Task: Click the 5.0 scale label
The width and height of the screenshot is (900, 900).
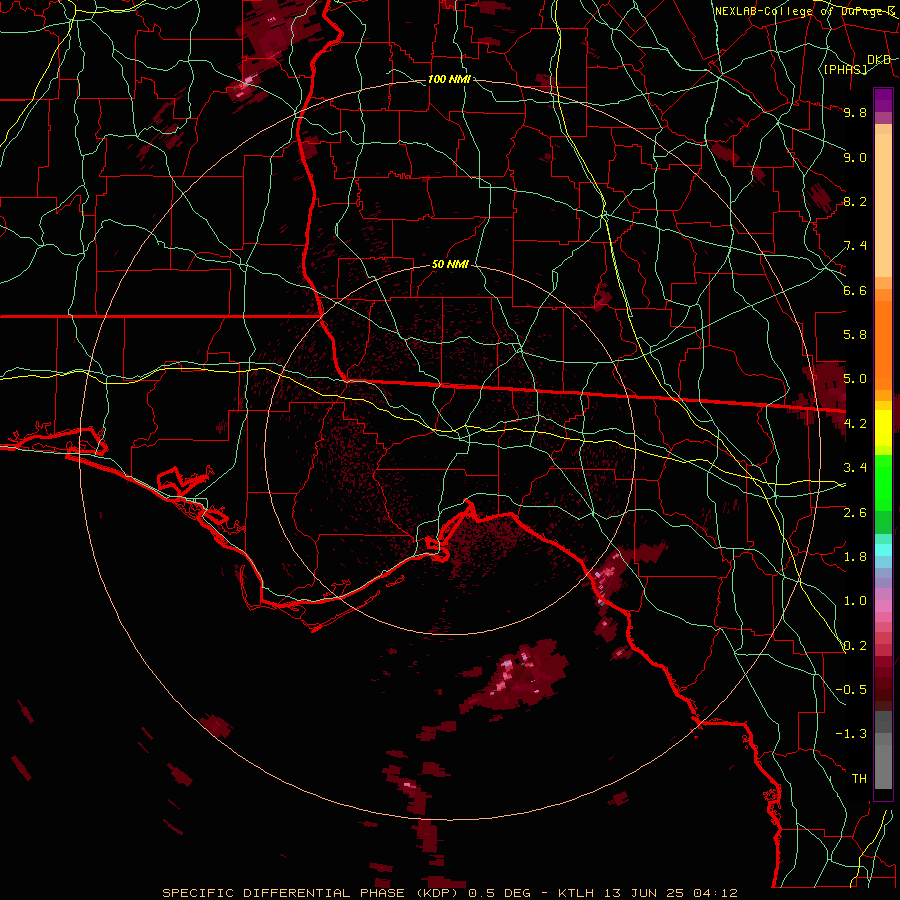Action: pos(855,379)
